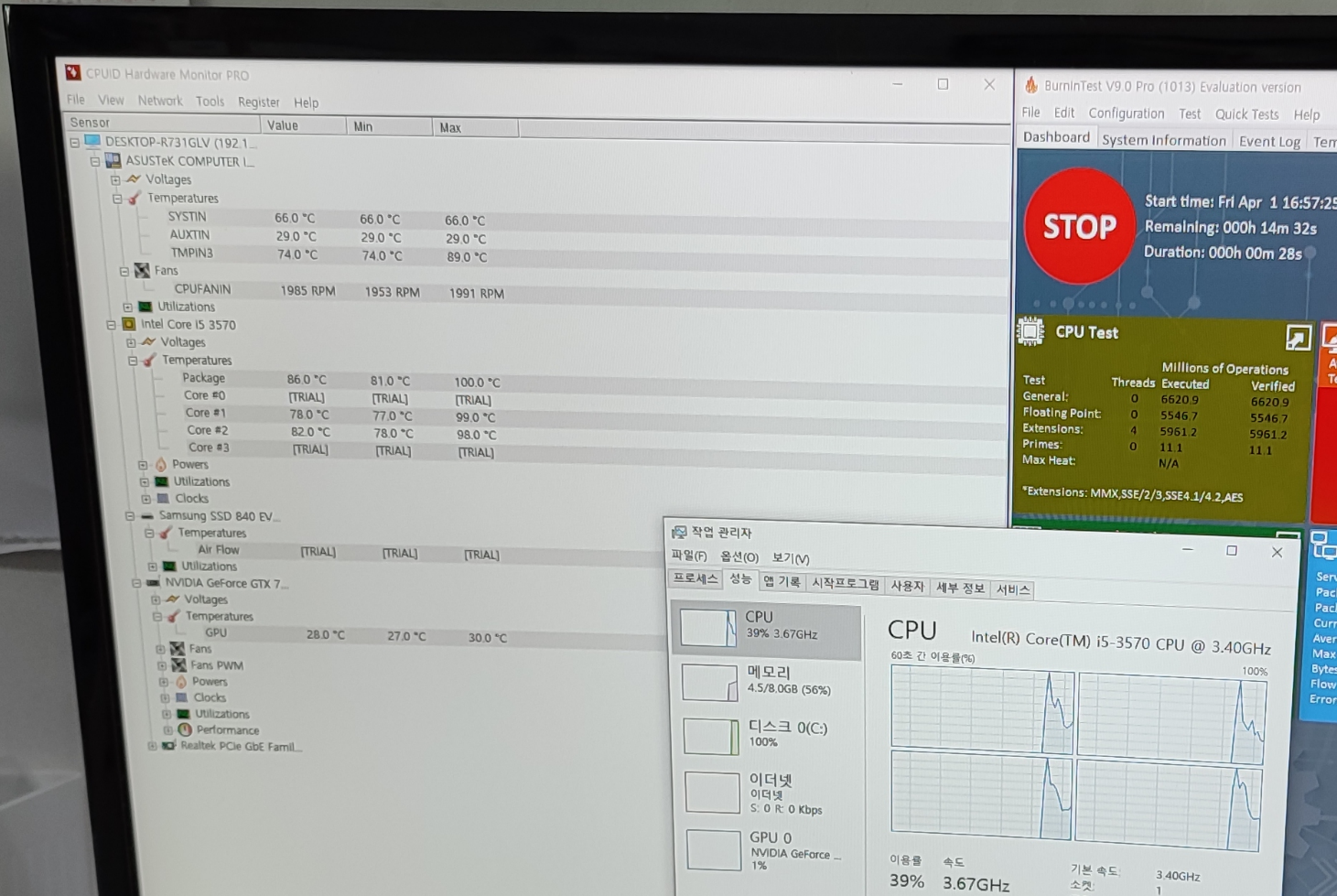Viewport: 1337px width, 896px height.
Task: Click the CPU Test chip icon in BurnInTest
Action: [1030, 331]
